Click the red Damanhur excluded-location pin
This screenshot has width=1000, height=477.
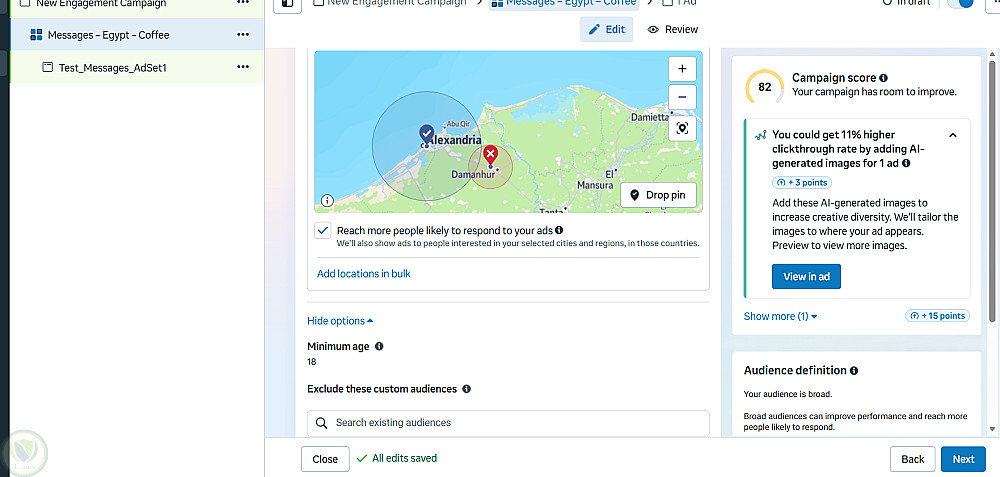coord(490,154)
